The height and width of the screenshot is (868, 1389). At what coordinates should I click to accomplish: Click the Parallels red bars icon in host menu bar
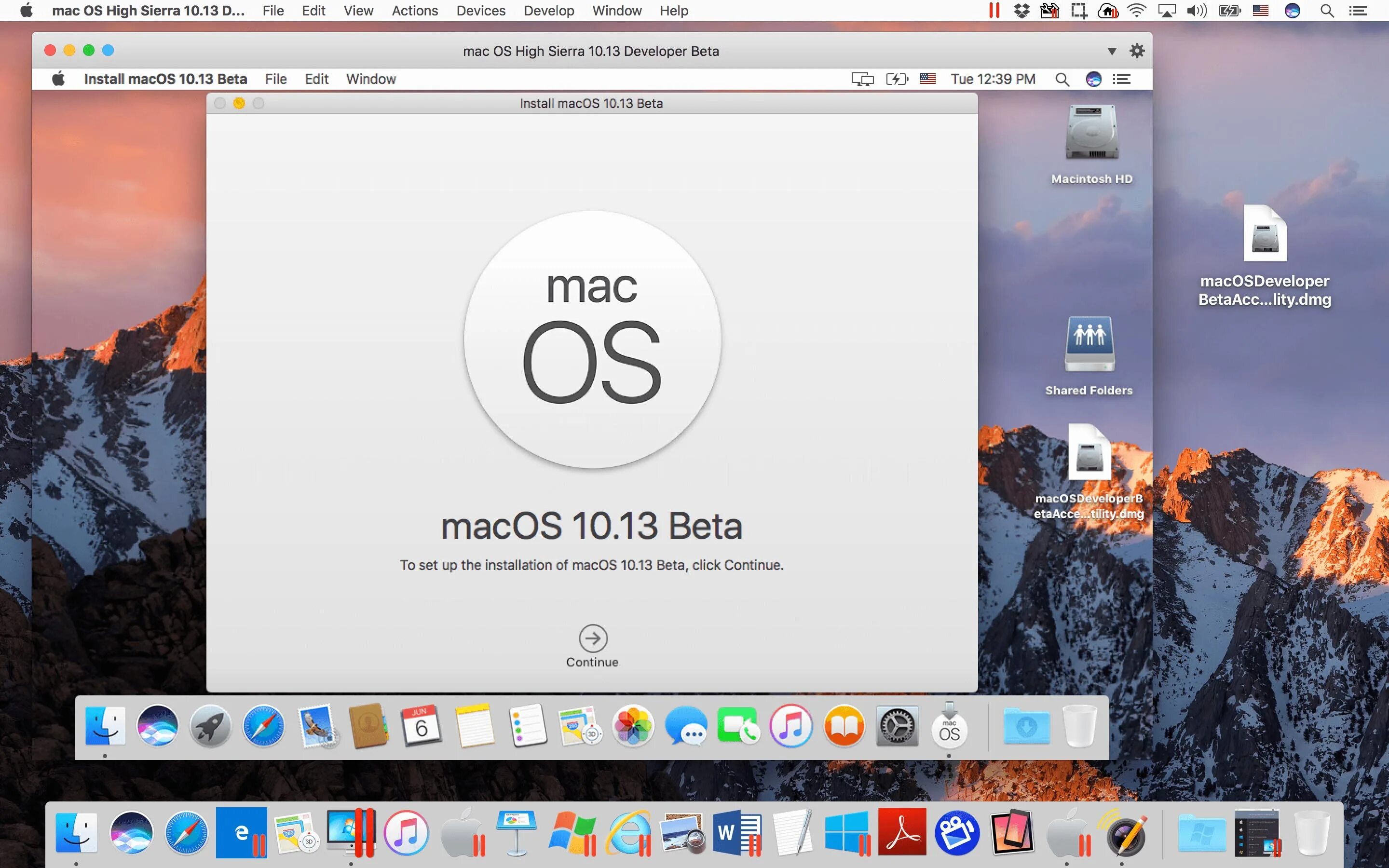(x=994, y=10)
